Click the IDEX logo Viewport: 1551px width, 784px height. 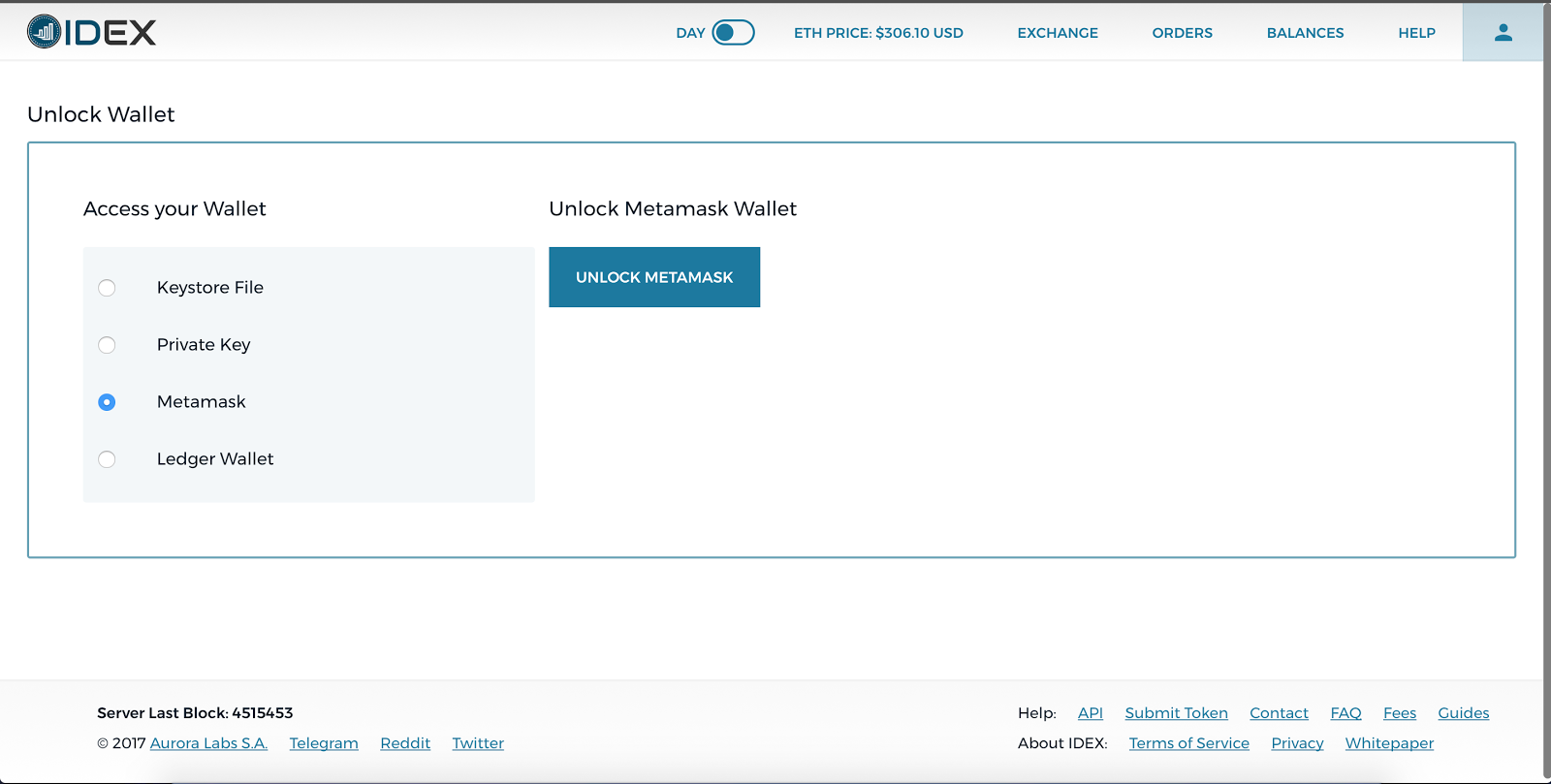coord(91,32)
